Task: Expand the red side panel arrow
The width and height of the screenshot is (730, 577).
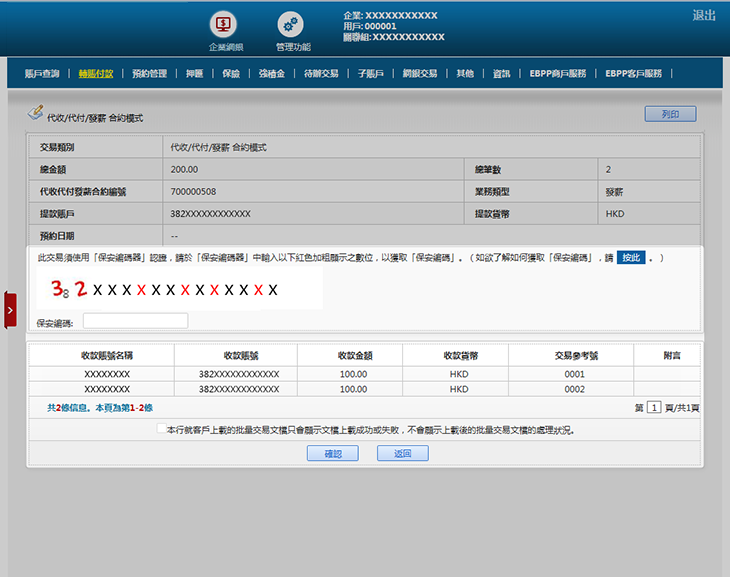Action: (x=10, y=310)
